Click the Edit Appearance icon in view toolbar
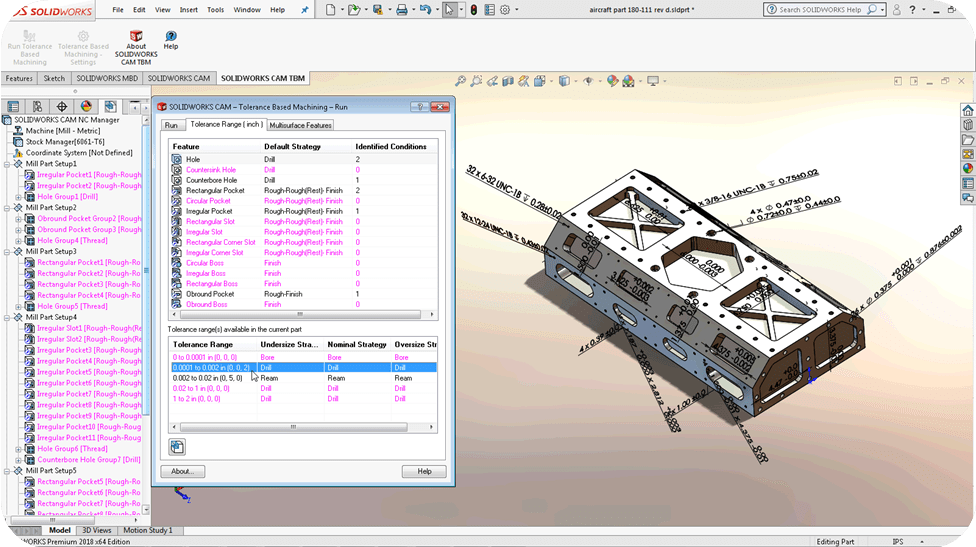This screenshot has width=976, height=547. (x=613, y=81)
